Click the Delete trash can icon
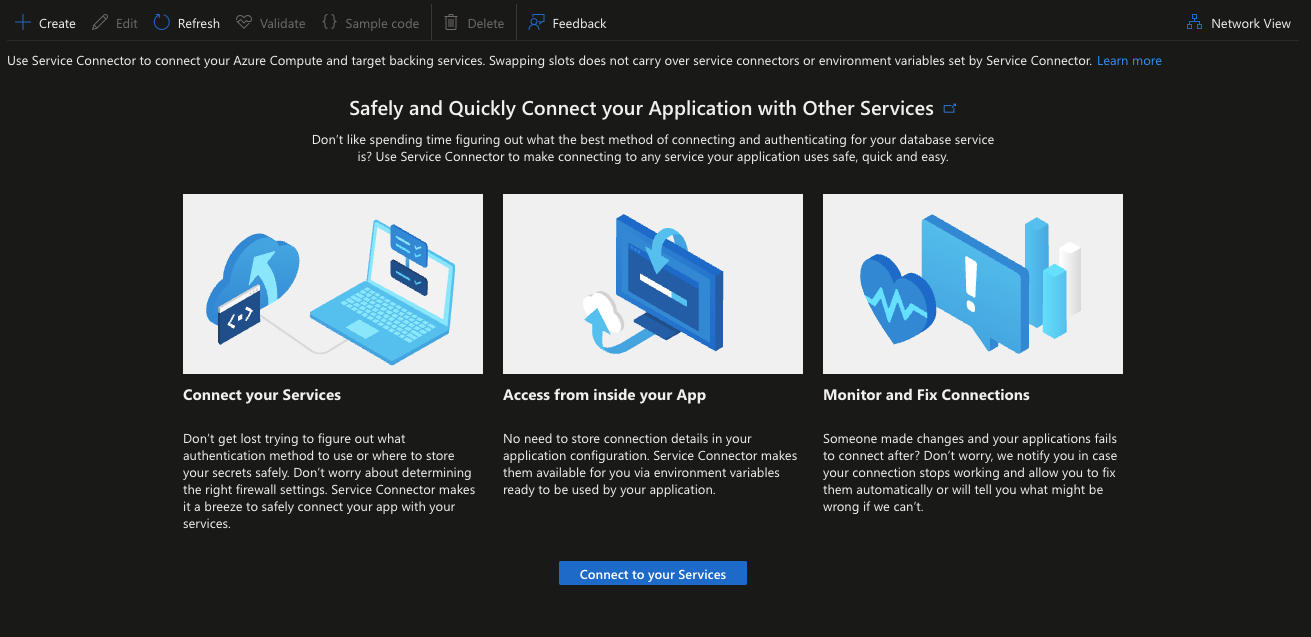The image size is (1311, 637). [452, 23]
